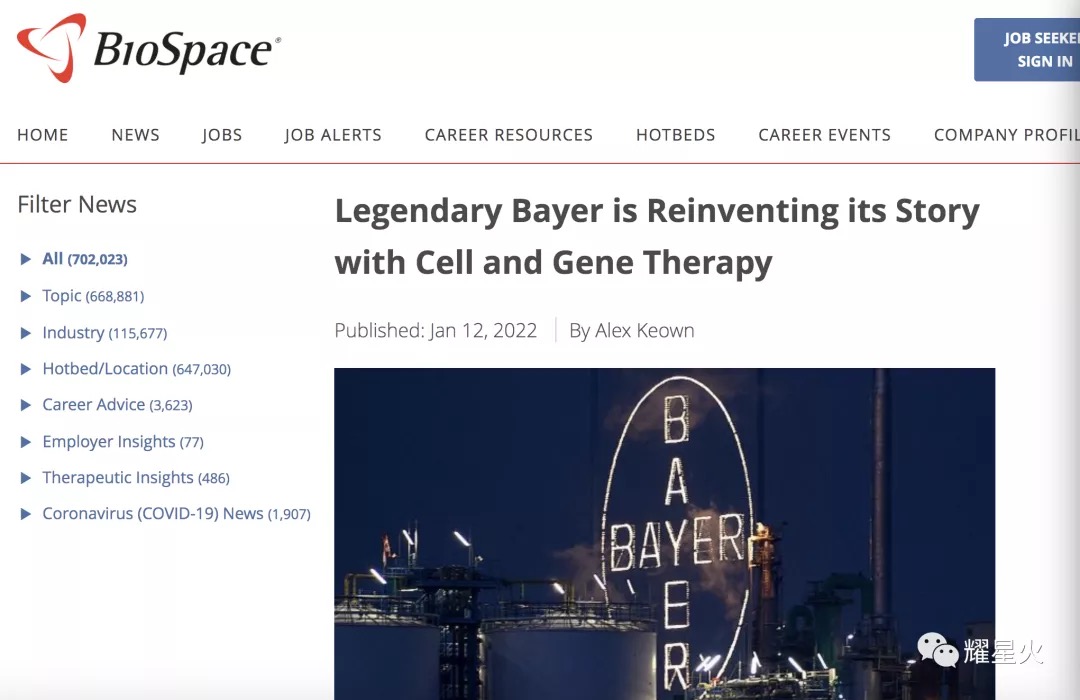The height and width of the screenshot is (700, 1080).
Task: Expand the Industry filter arrow
Action: (26, 333)
